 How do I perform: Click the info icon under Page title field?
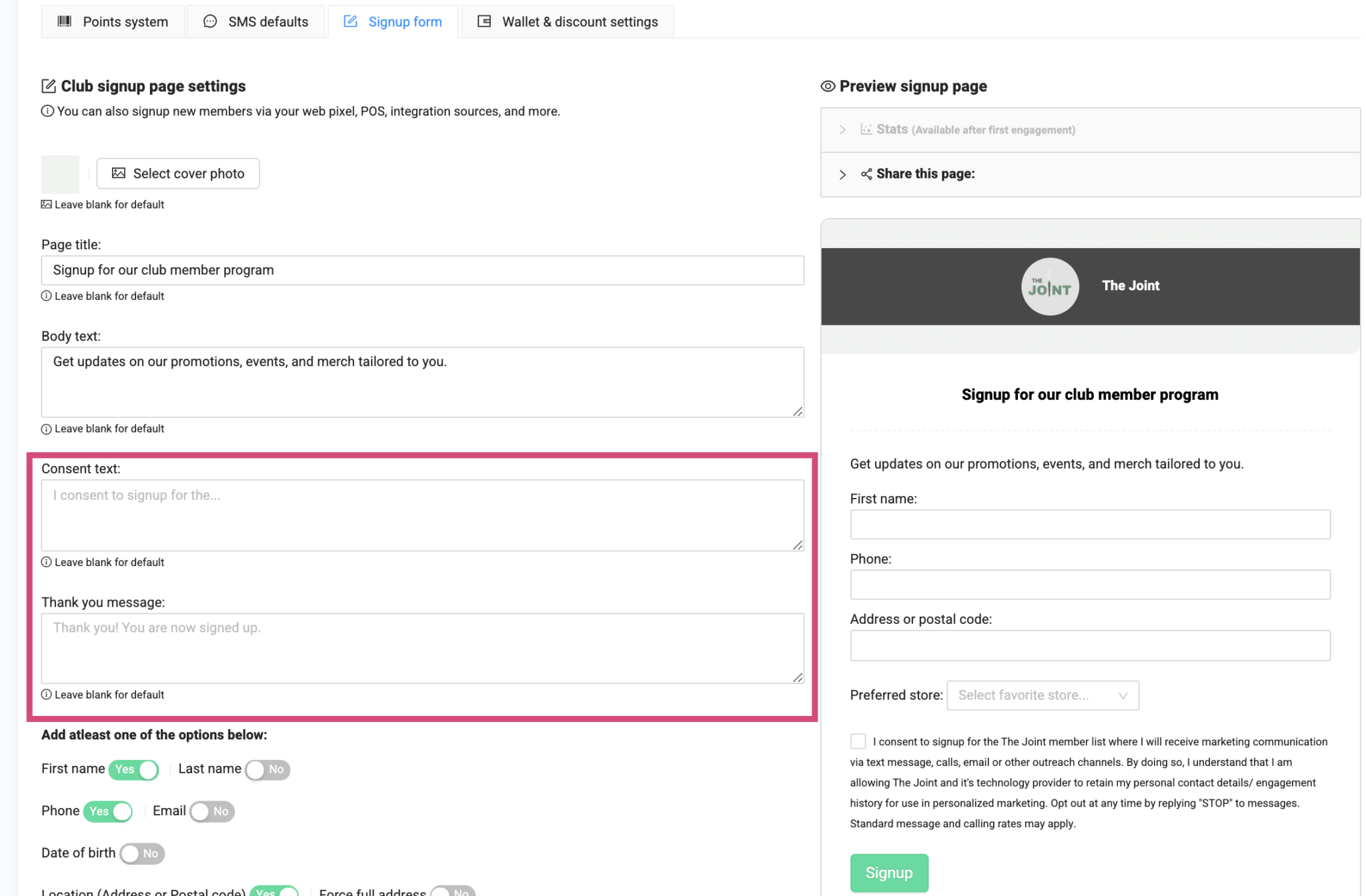(46, 295)
